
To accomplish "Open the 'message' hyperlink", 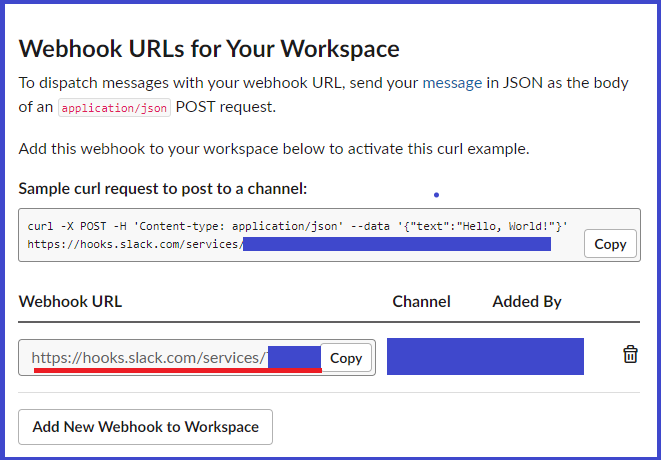I will coord(452,83).
